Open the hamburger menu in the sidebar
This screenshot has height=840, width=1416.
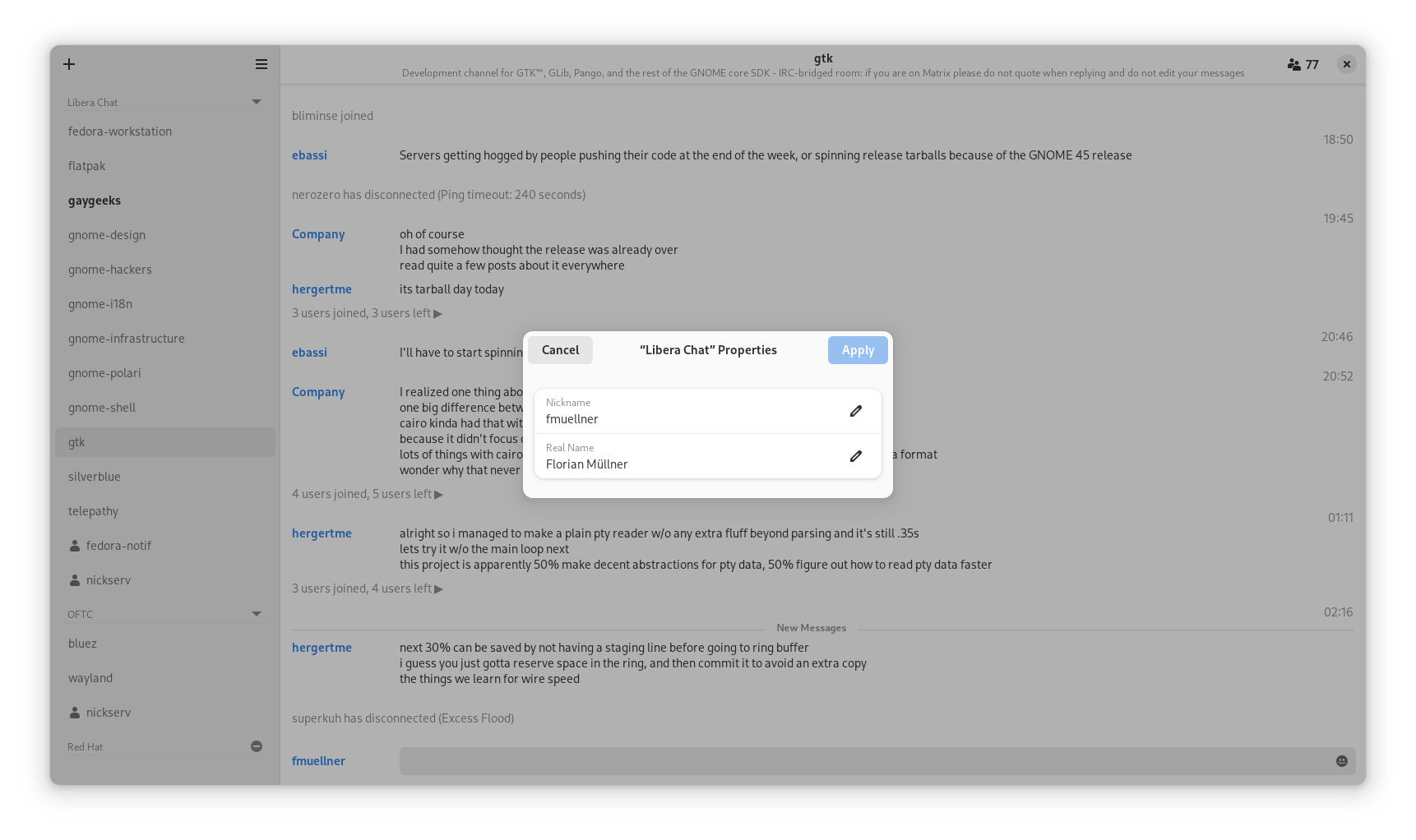pyautogui.click(x=261, y=64)
